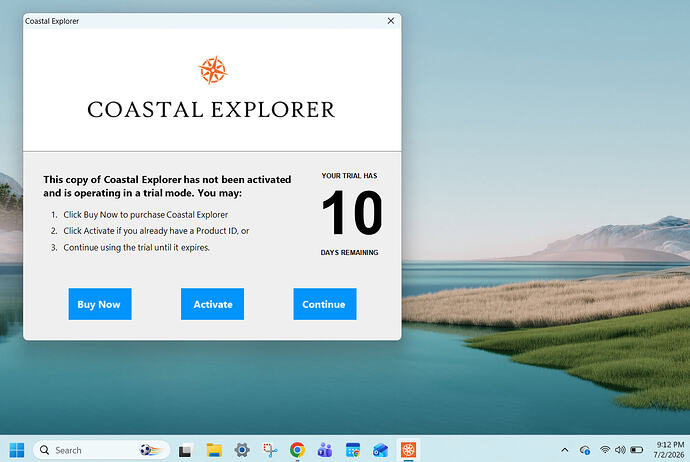Click the Activate button
690x462 pixels.
212,304
